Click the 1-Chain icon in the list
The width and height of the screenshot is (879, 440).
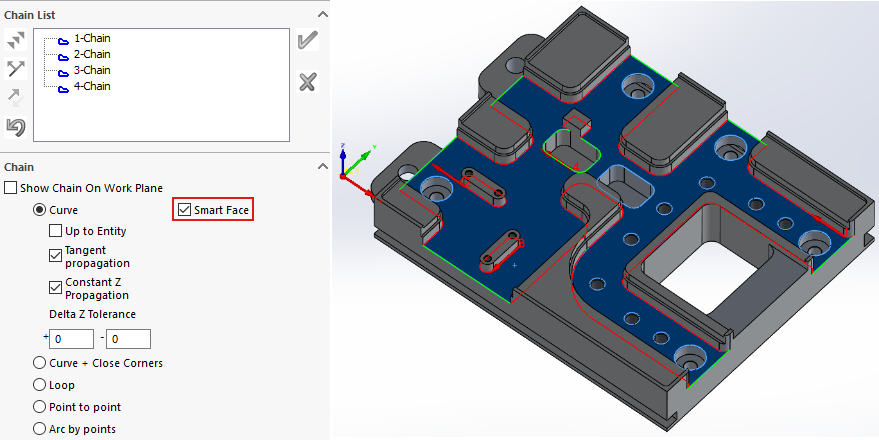[63, 40]
